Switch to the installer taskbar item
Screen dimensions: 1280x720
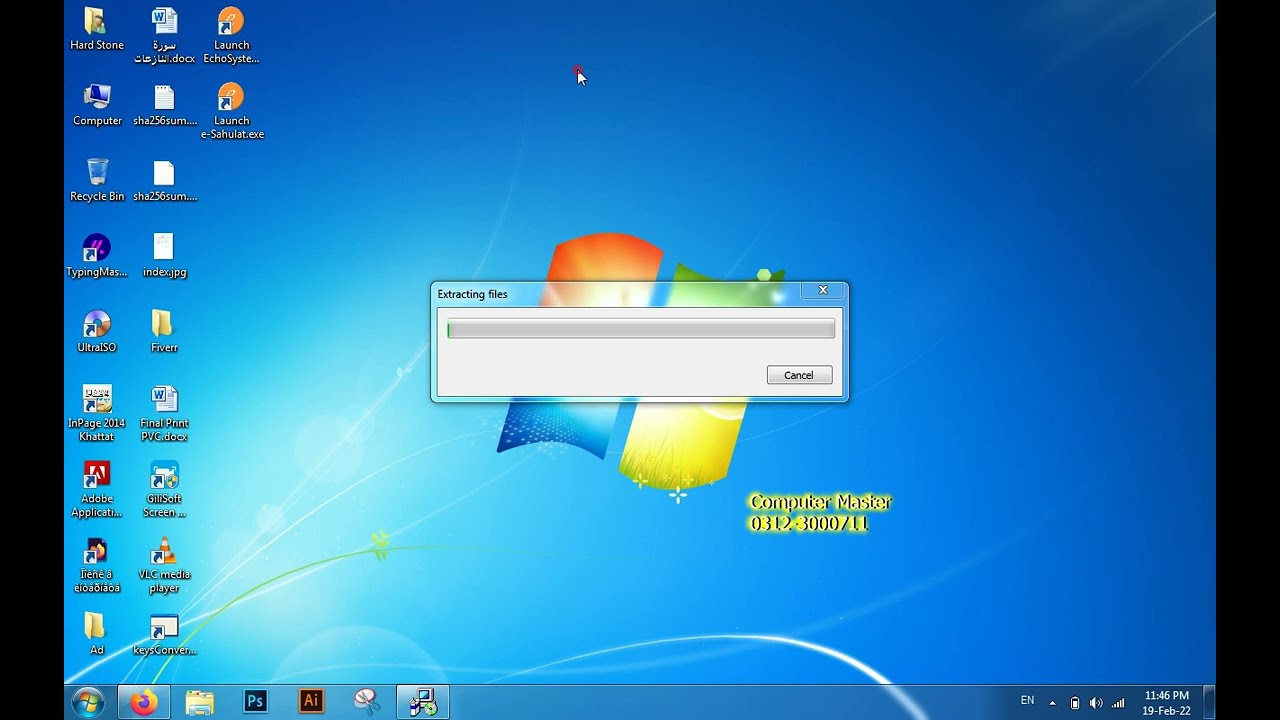click(423, 703)
